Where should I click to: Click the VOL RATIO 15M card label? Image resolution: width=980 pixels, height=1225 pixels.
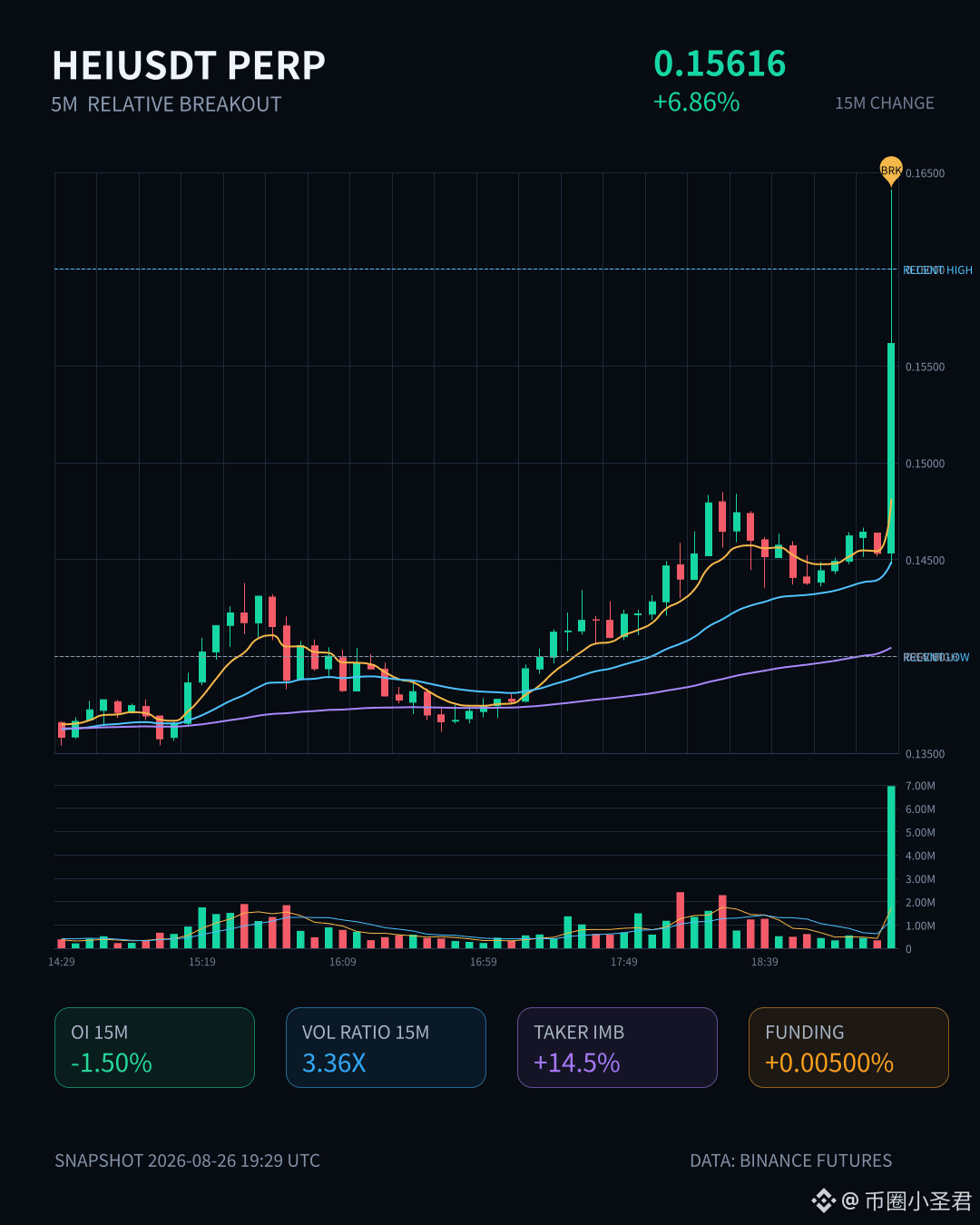tap(366, 1033)
